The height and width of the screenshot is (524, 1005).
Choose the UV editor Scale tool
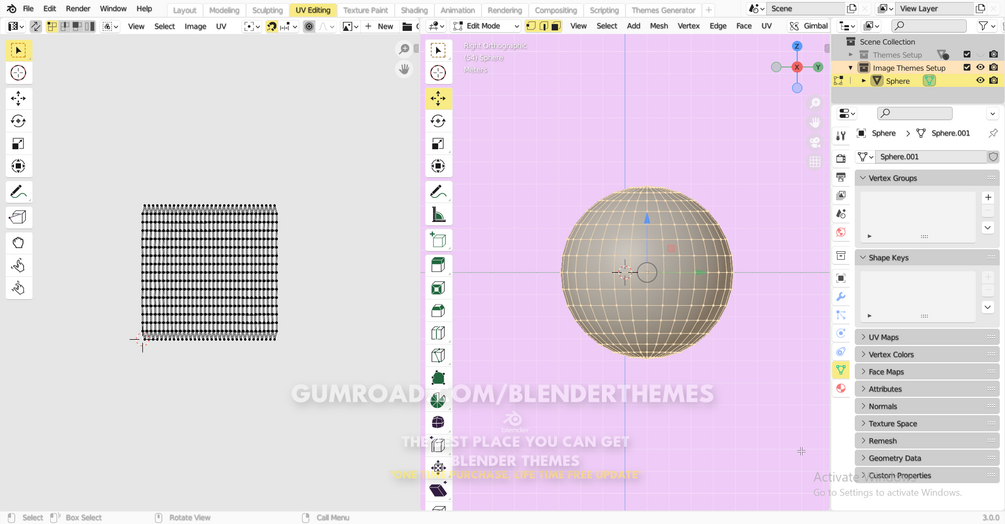pos(19,143)
